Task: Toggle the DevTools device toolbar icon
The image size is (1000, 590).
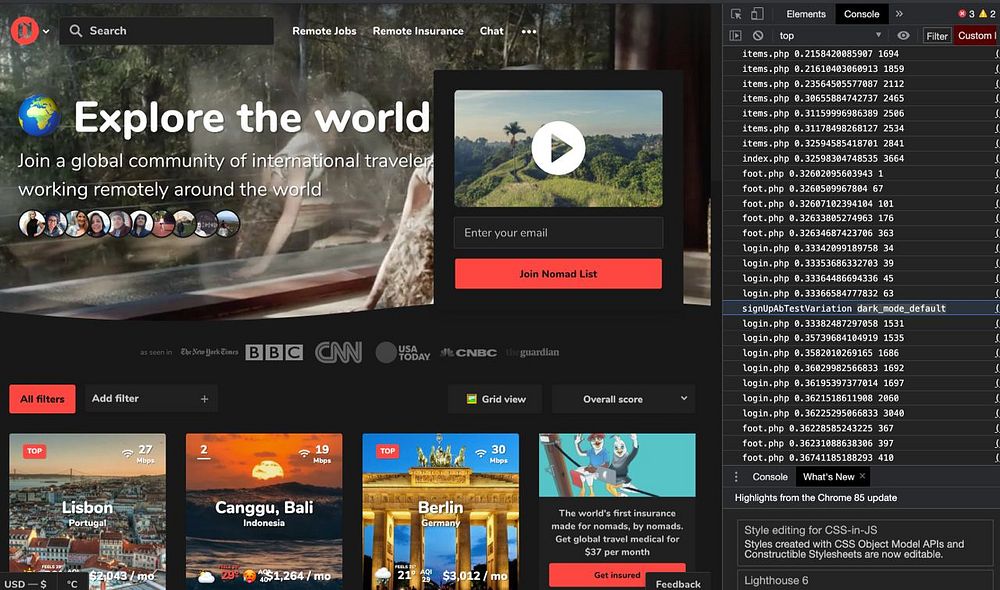Action: [757, 14]
